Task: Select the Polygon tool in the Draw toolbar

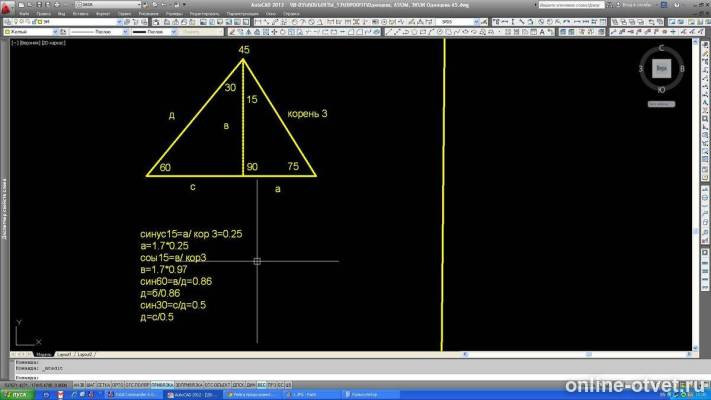Action: (x=414, y=32)
